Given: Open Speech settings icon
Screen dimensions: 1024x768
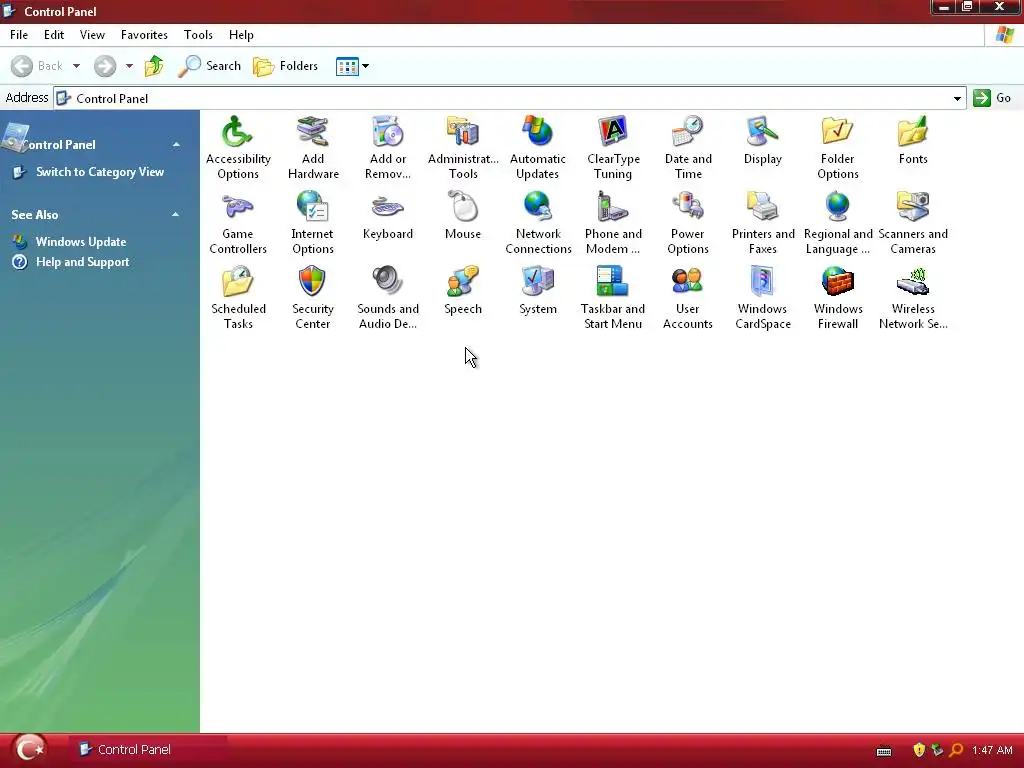Looking at the screenshot, I should (463, 290).
